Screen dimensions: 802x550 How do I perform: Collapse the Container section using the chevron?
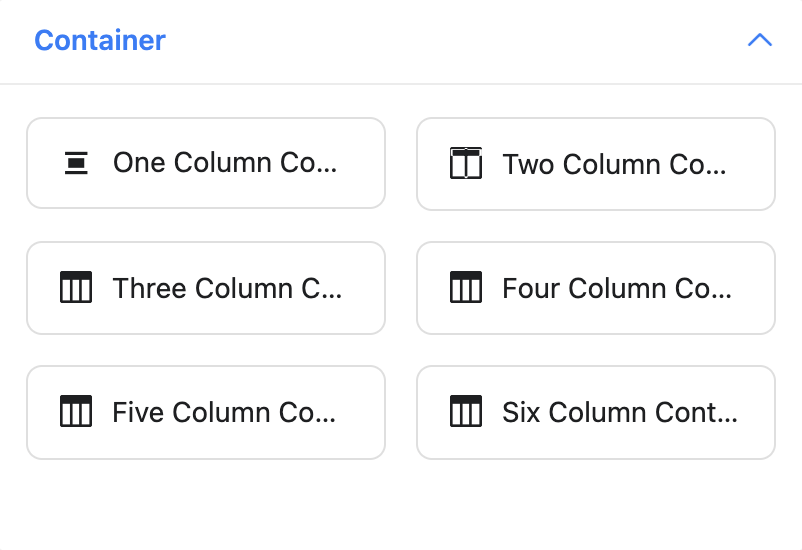(760, 40)
